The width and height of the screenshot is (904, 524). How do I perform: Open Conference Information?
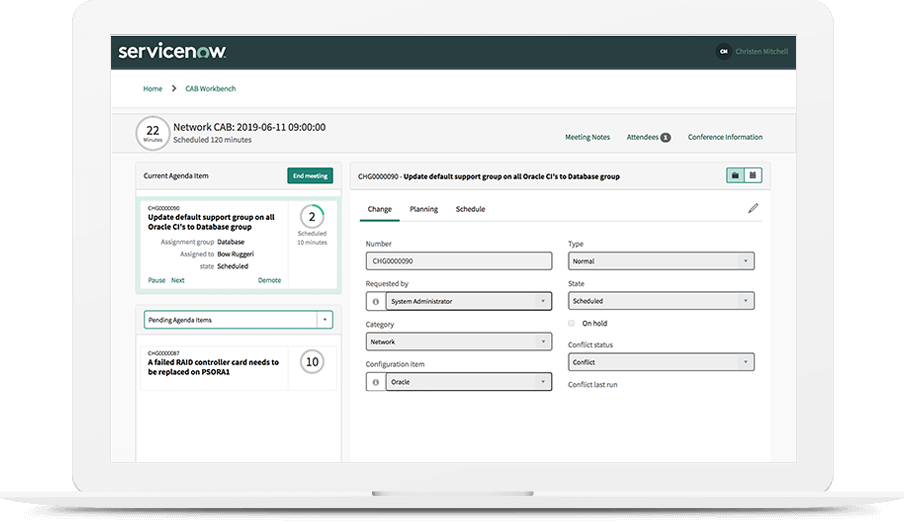(725, 137)
